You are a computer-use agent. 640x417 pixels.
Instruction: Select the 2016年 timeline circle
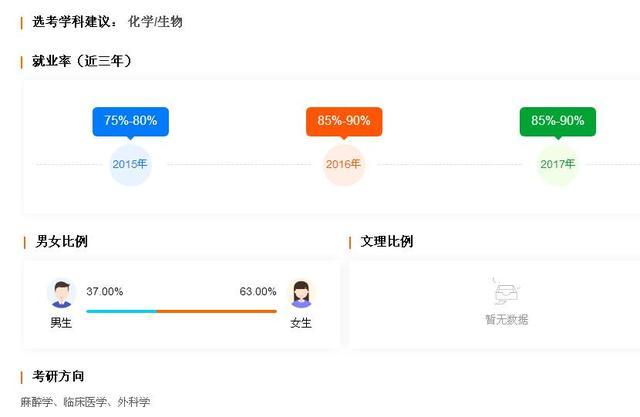pos(344,164)
